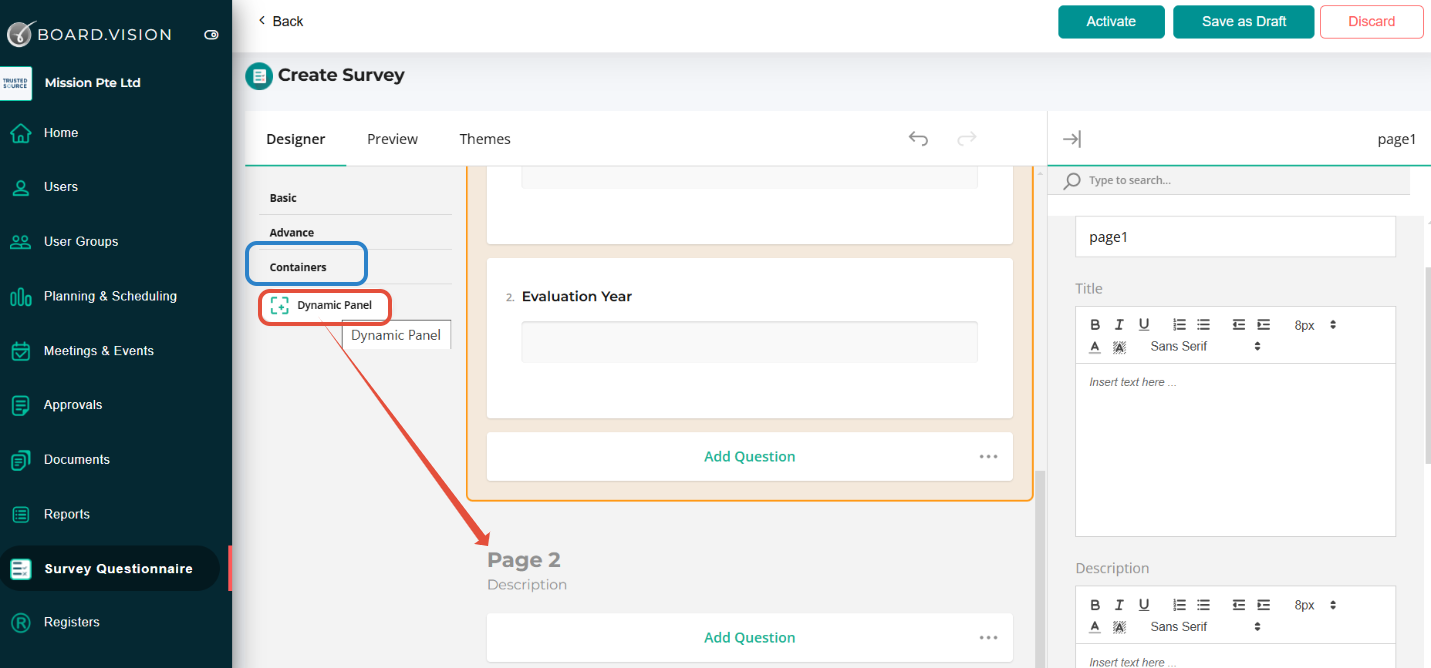The width and height of the screenshot is (1431, 668).
Task: Increase indent in Description editor
Action: (x=1263, y=605)
